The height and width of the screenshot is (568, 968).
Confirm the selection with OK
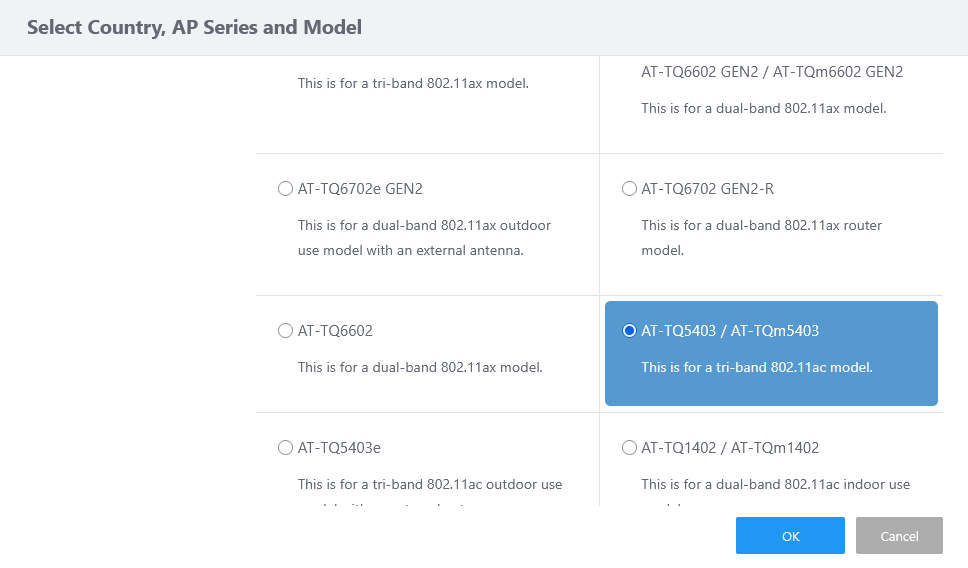click(x=790, y=536)
